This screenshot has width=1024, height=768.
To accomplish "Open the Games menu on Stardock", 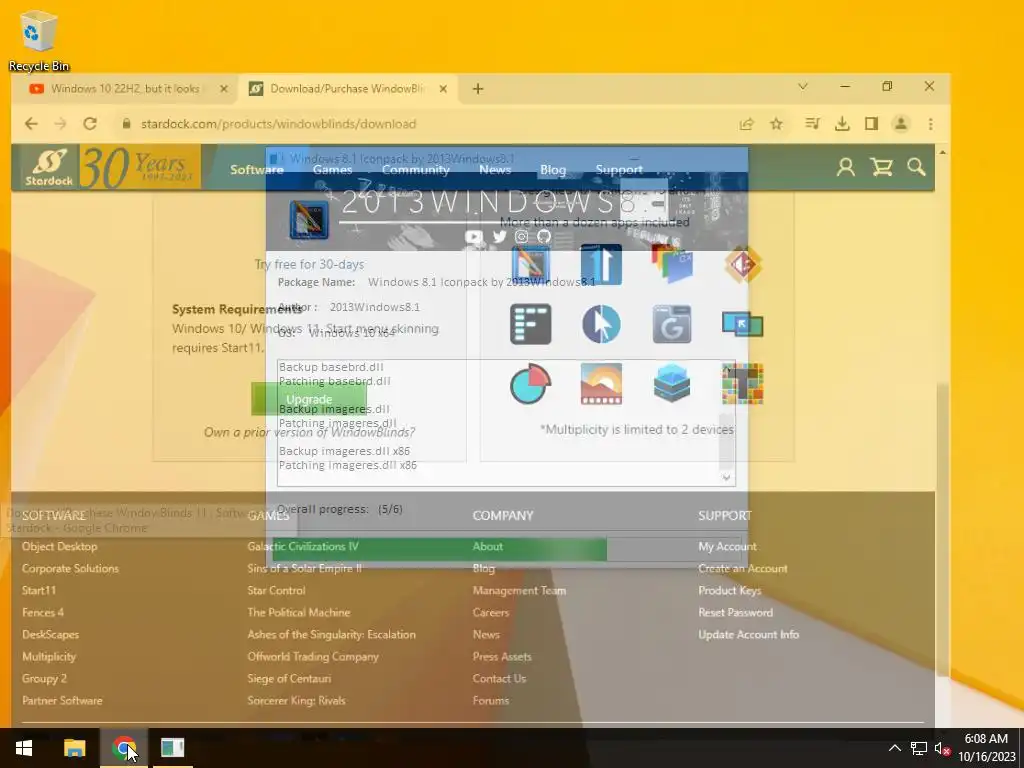I will click(x=332, y=169).
